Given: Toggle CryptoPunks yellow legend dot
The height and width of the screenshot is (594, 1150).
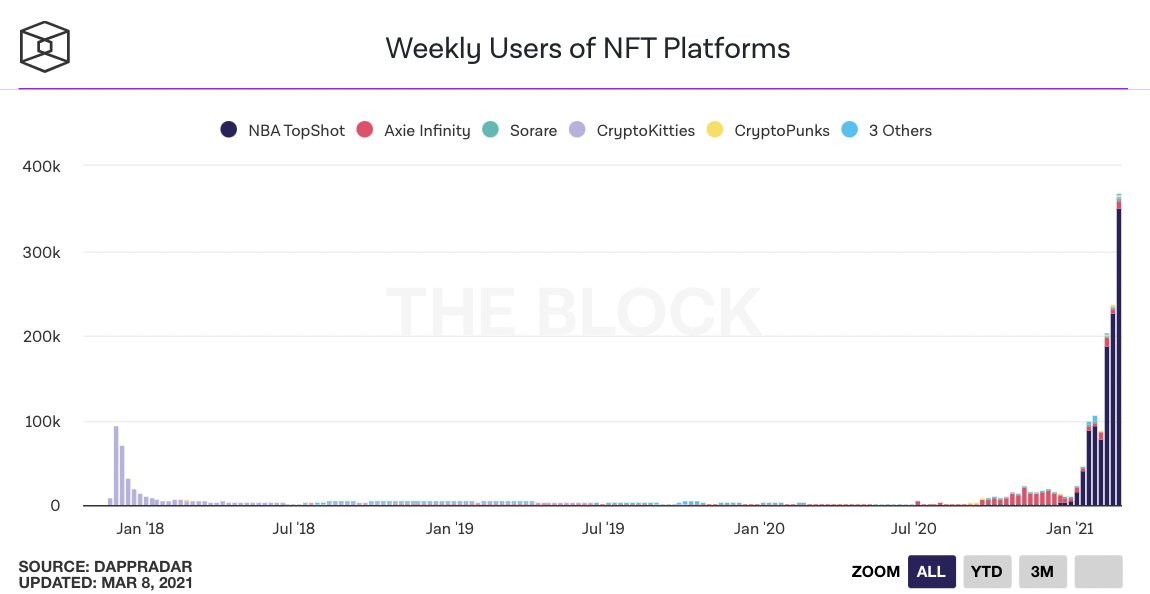Looking at the screenshot, I should (x=715, y=130).
